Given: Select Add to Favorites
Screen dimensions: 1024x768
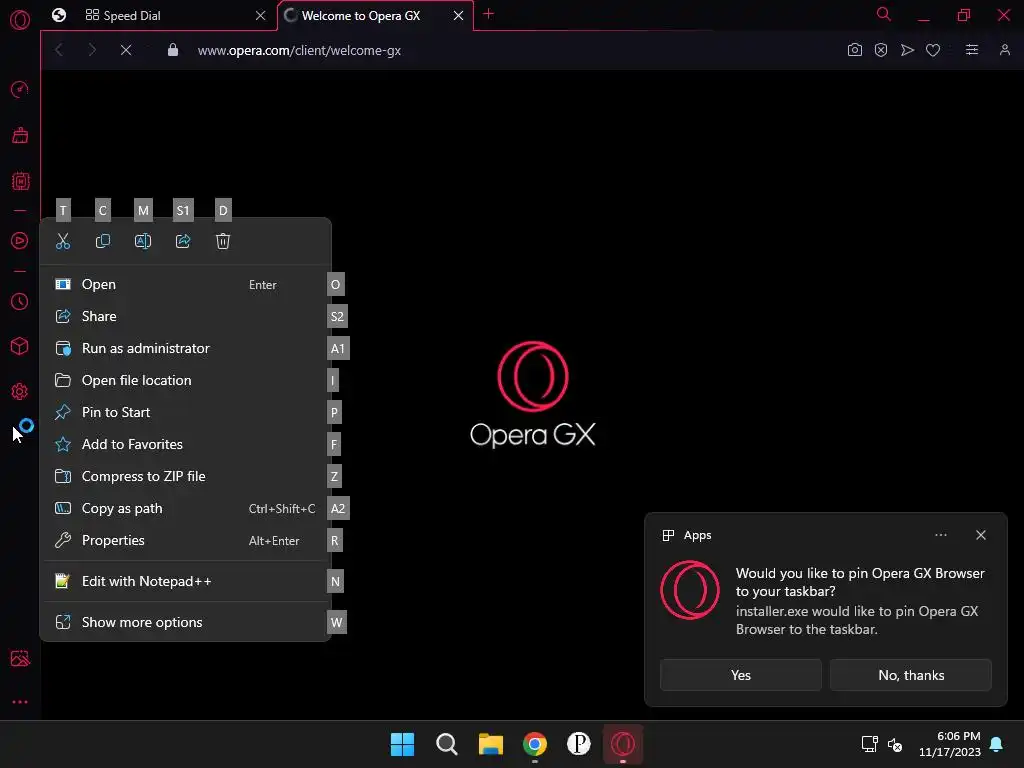Looking at the screenshot, I should pos(185,444).
